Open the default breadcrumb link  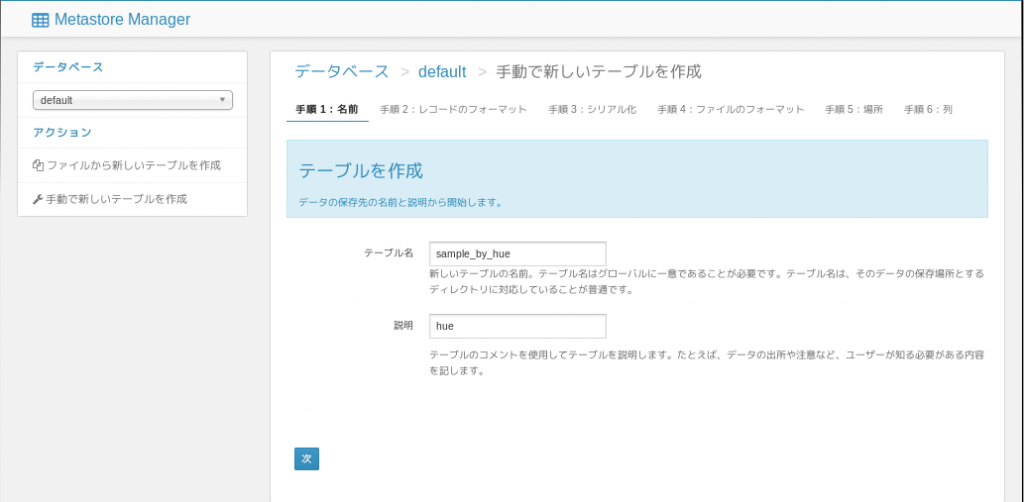(x=442, y=72)
